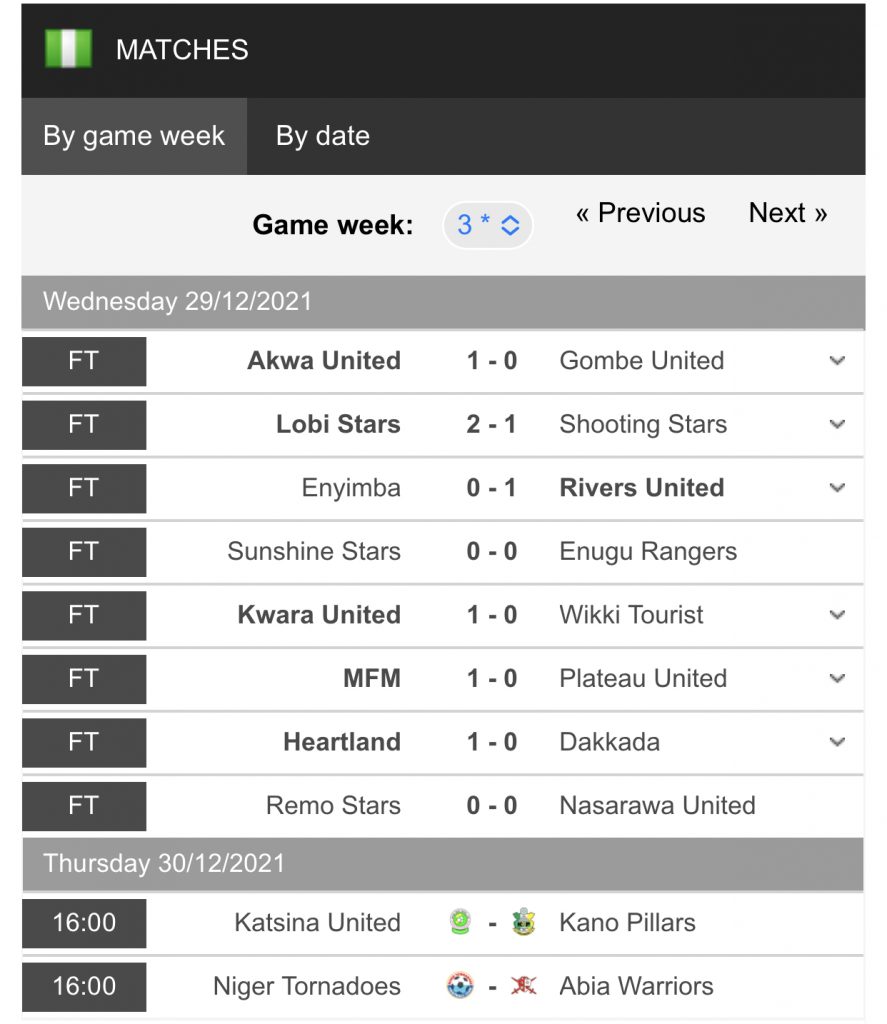
Task: Open the Sunshine Stars team link
Action: pyautogui.click(x=314, y=551)
